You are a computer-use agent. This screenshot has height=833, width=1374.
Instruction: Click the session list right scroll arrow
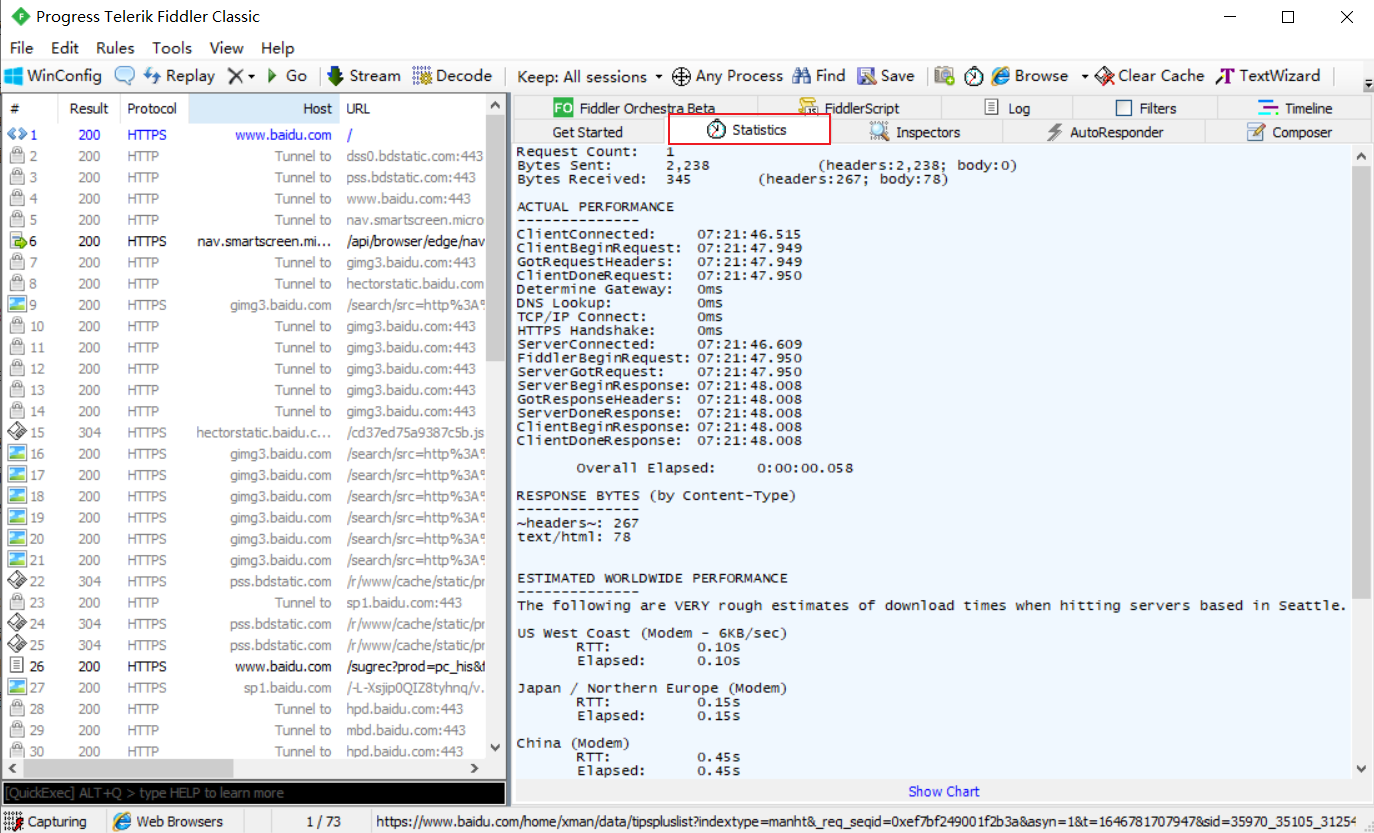point(474,768)
